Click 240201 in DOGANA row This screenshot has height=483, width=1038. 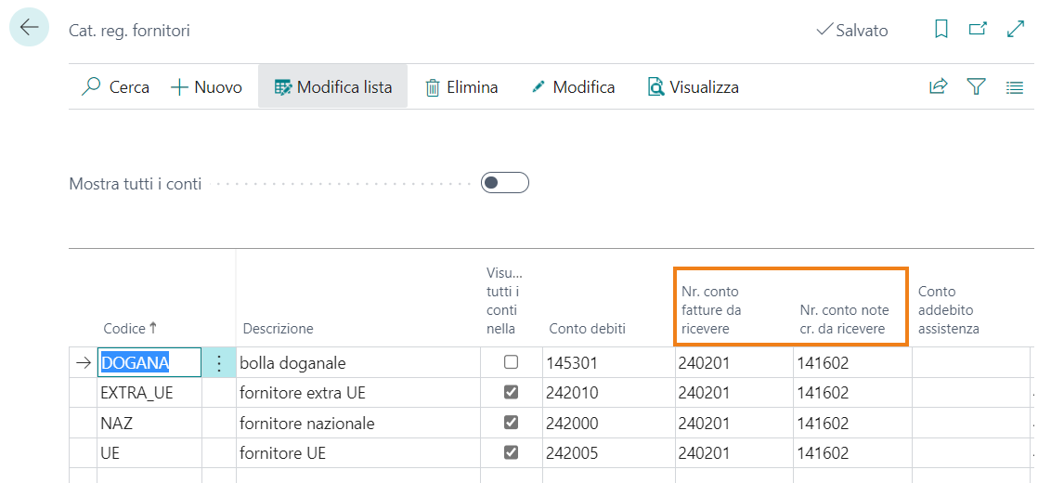point(734,363)
